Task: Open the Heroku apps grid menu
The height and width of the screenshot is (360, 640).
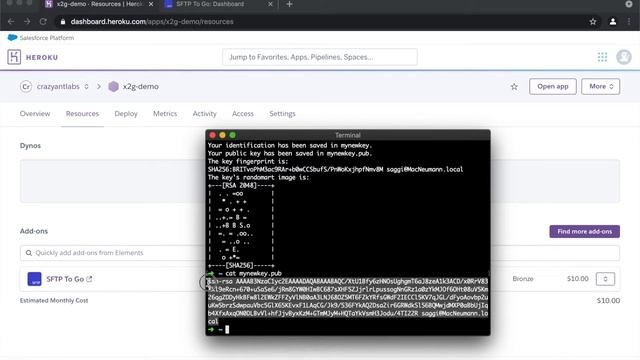Action: pyautogui.click(x=602, y=57)
